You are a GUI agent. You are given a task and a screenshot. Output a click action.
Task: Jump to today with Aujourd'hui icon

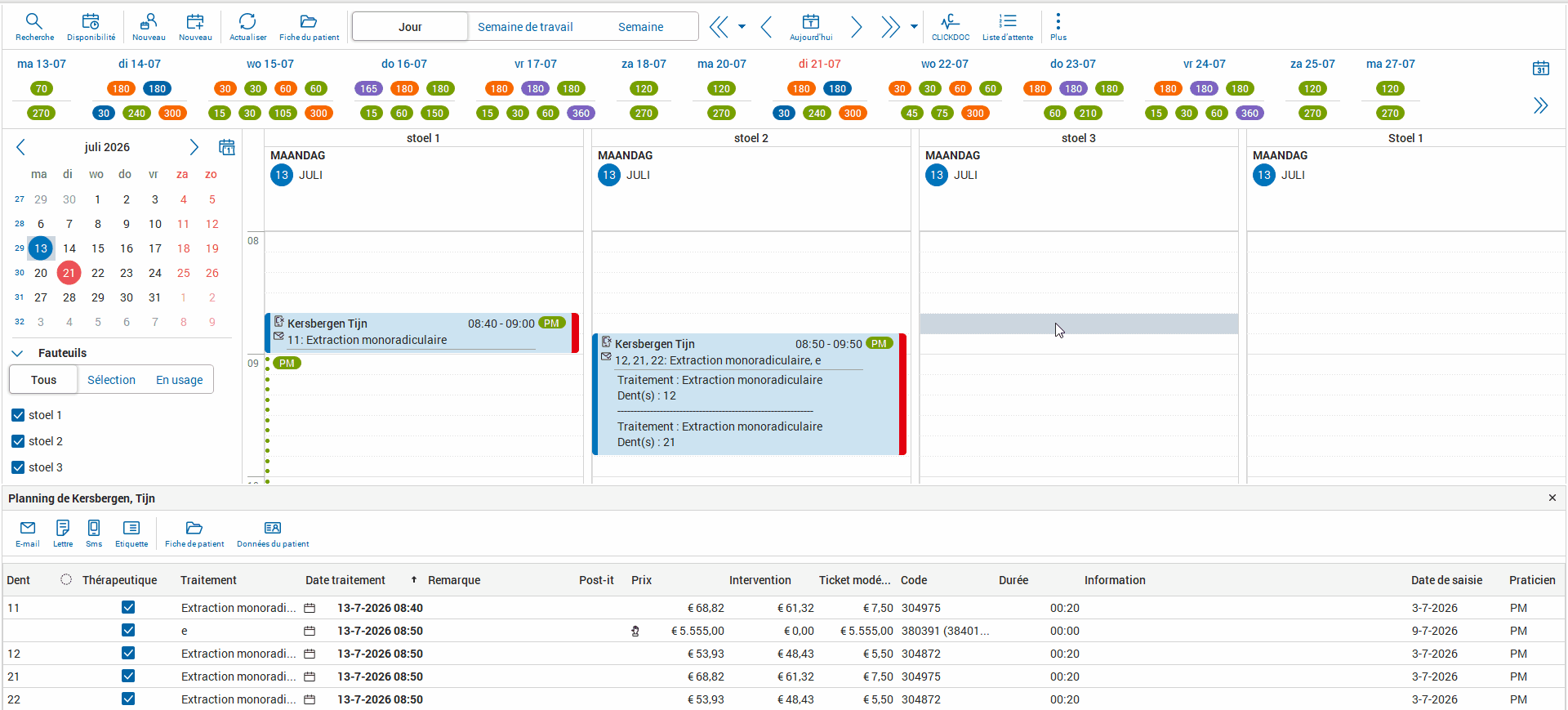pos(810,26)
